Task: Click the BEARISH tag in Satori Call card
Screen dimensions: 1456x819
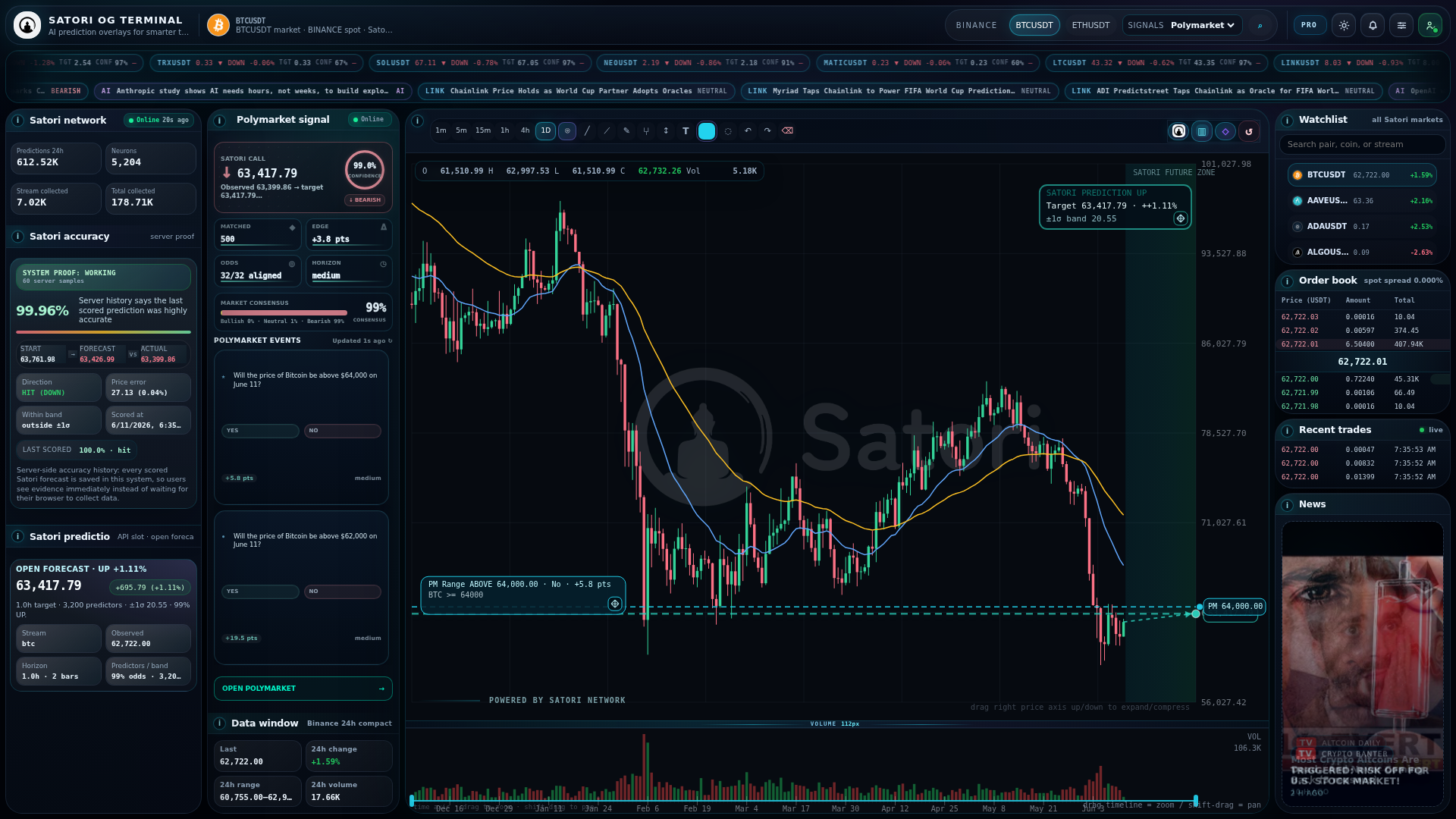Action: click(365, 200)
